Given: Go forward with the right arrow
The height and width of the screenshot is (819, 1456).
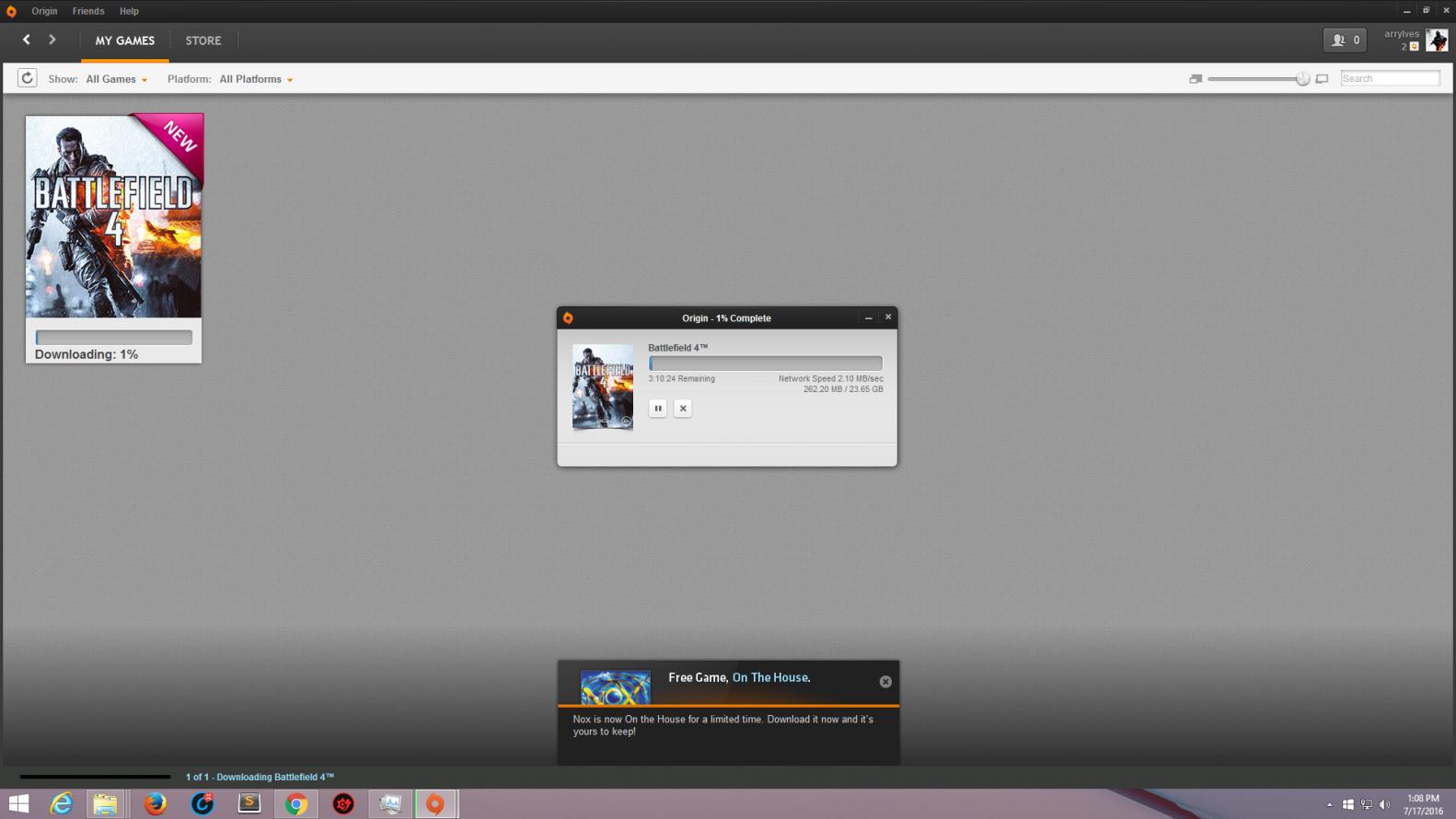Looking at the screenshot, I should pos(52,40).
